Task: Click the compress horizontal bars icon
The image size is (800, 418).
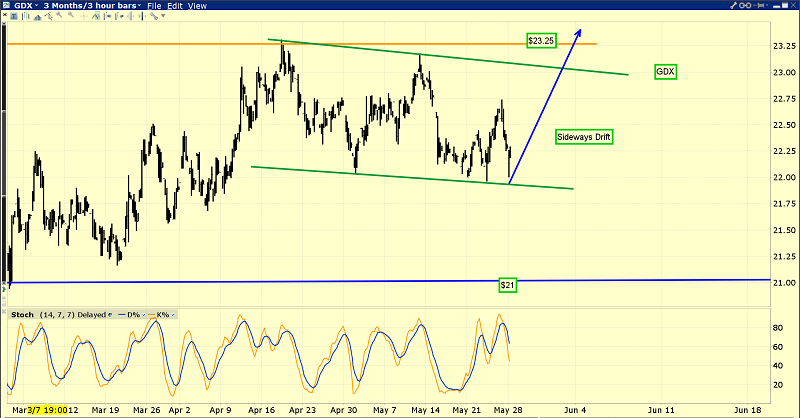Action: (x=131, y=16)
